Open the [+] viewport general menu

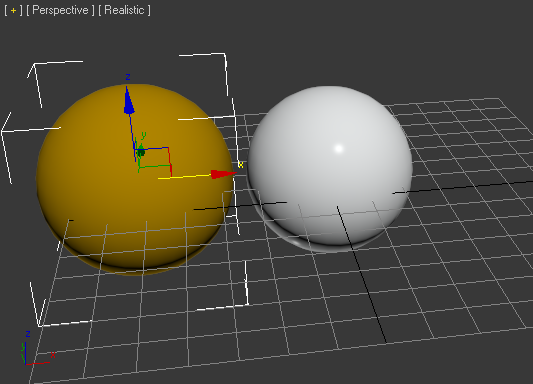click(x=13, y=10)
